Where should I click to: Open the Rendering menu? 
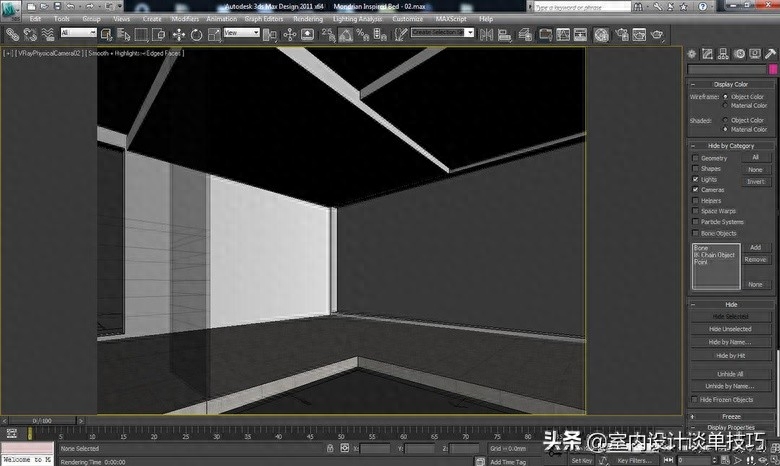[308, 19]
